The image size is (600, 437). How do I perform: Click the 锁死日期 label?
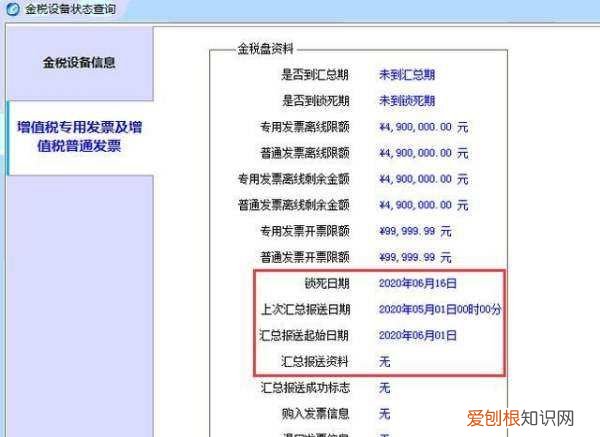[327, 283]
